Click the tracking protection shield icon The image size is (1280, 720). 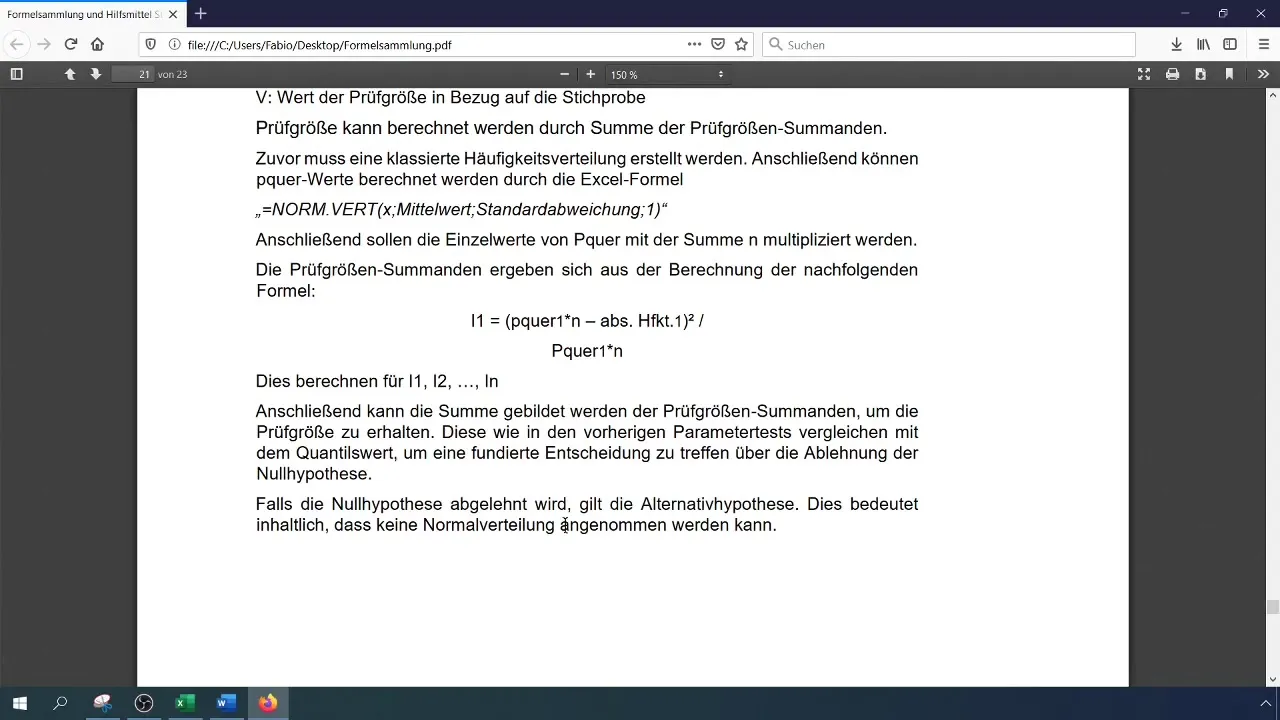tap(151, 44)
